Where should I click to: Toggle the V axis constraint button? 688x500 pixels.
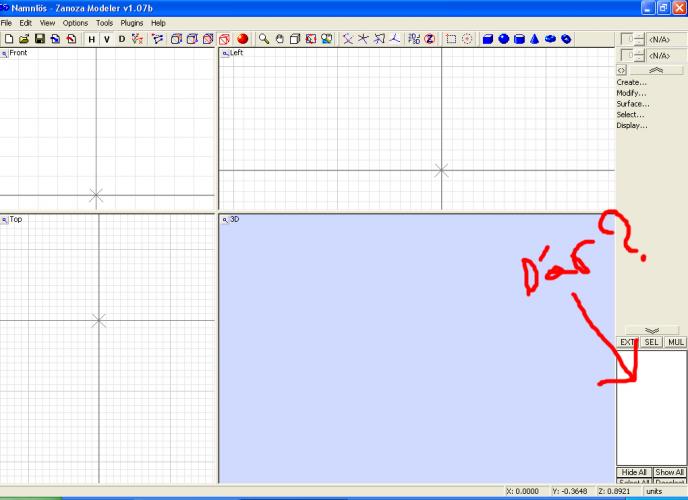tap(106, 39)
